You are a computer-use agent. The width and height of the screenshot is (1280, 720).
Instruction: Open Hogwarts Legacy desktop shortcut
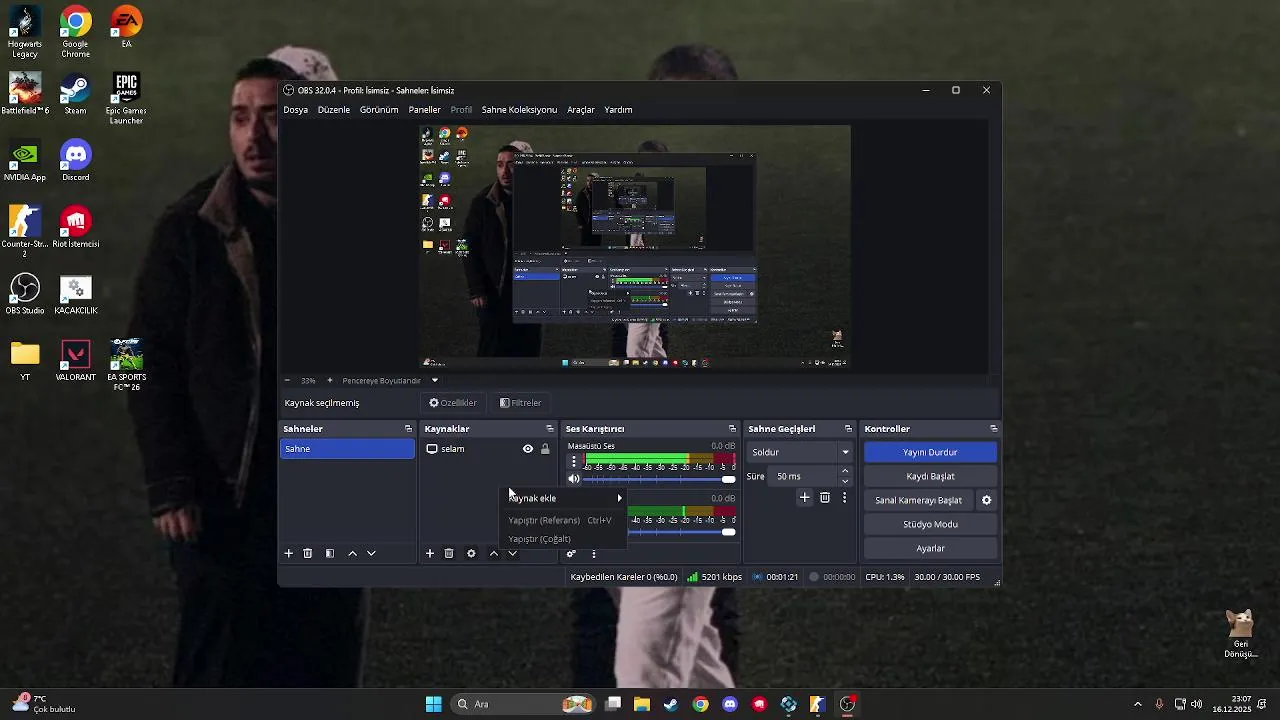[25, 33]
